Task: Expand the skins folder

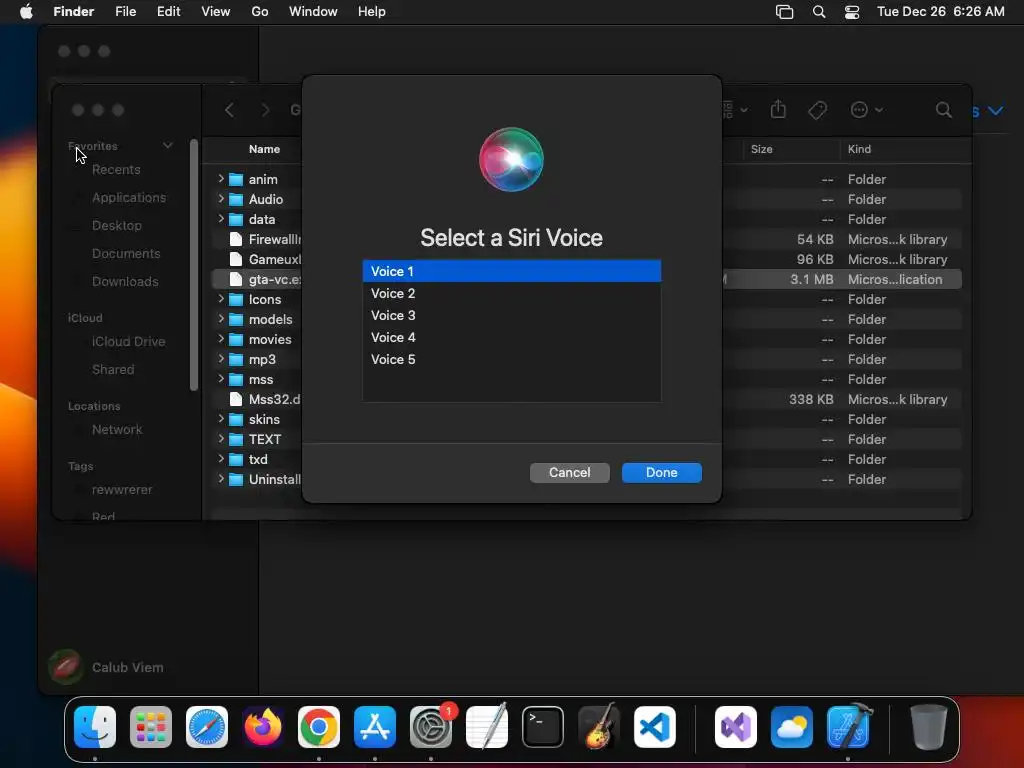Action: (x=221, y=419)
